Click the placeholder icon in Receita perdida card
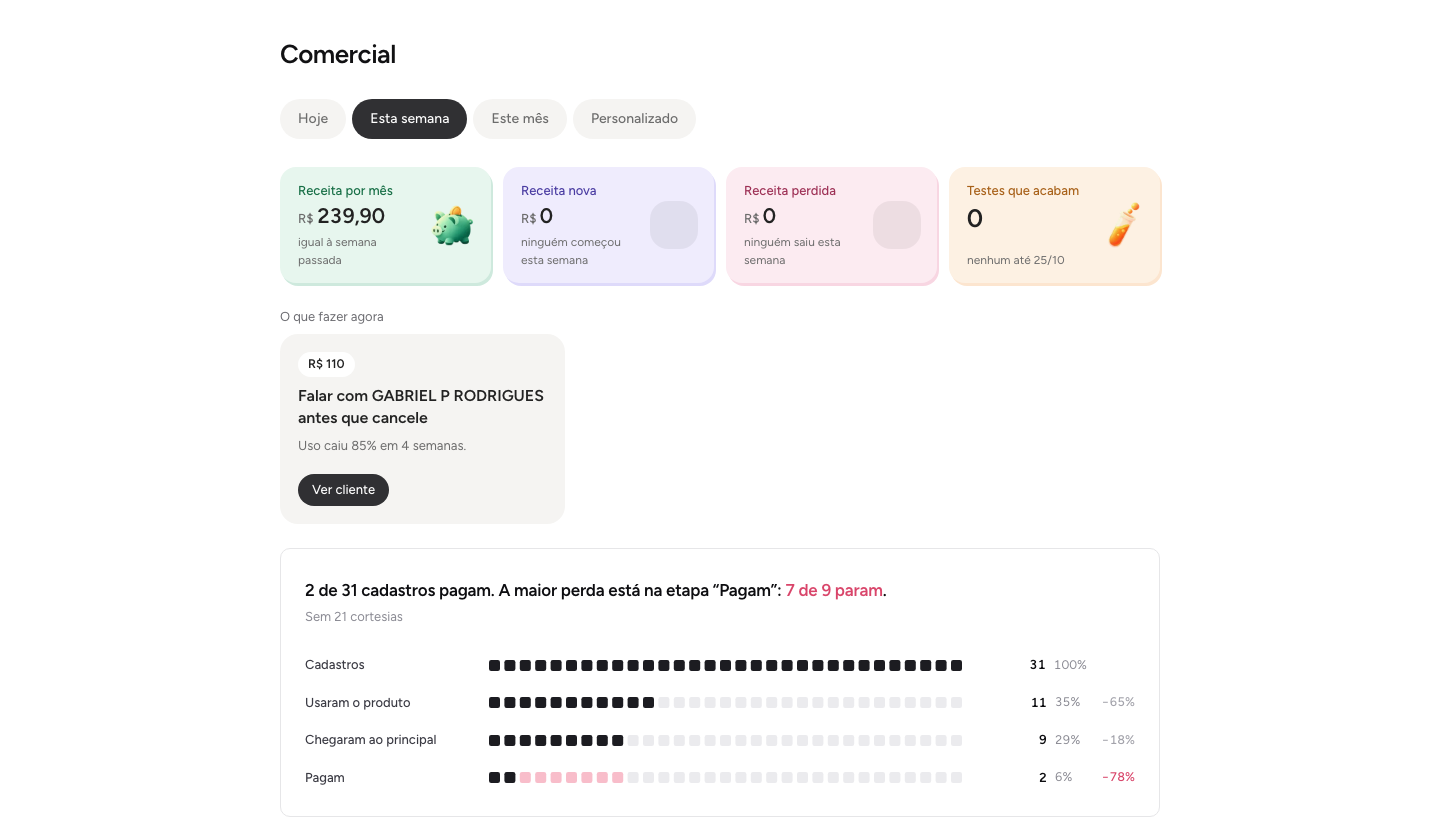The width and height of the screenshot is (1440, 820). pos(897,225)
